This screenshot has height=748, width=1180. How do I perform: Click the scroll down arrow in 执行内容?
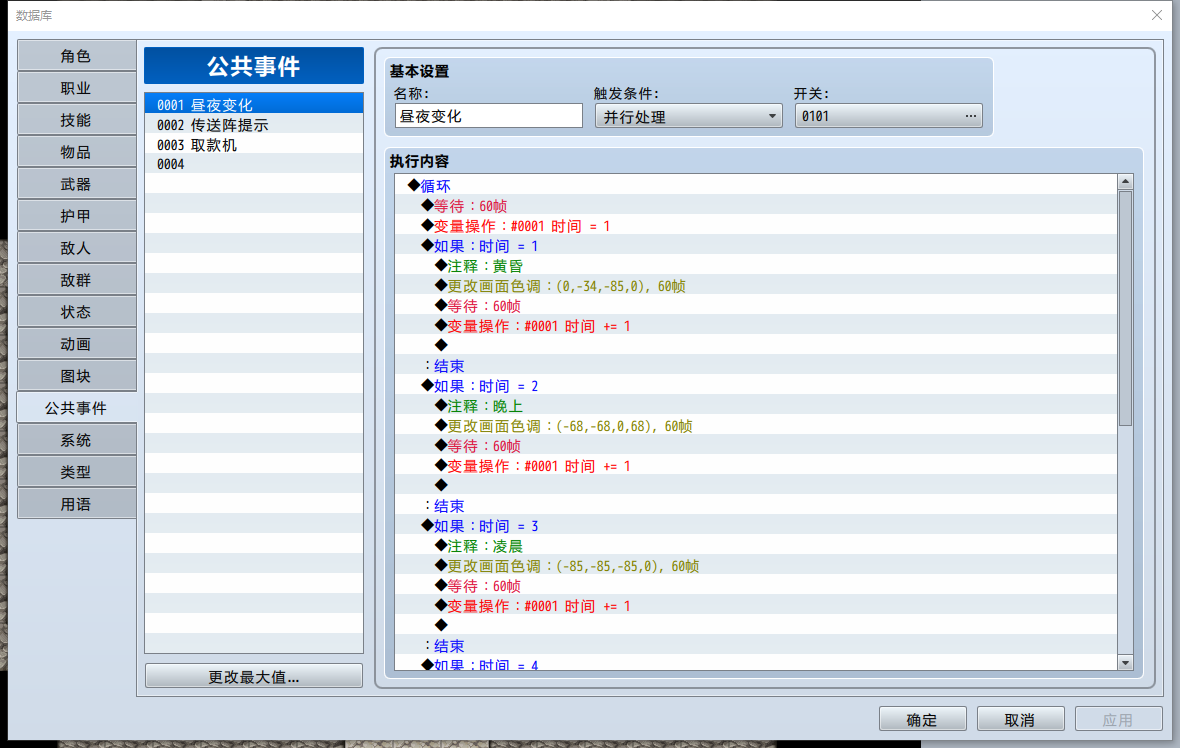pyautogui.click(x=1126, y=663)
